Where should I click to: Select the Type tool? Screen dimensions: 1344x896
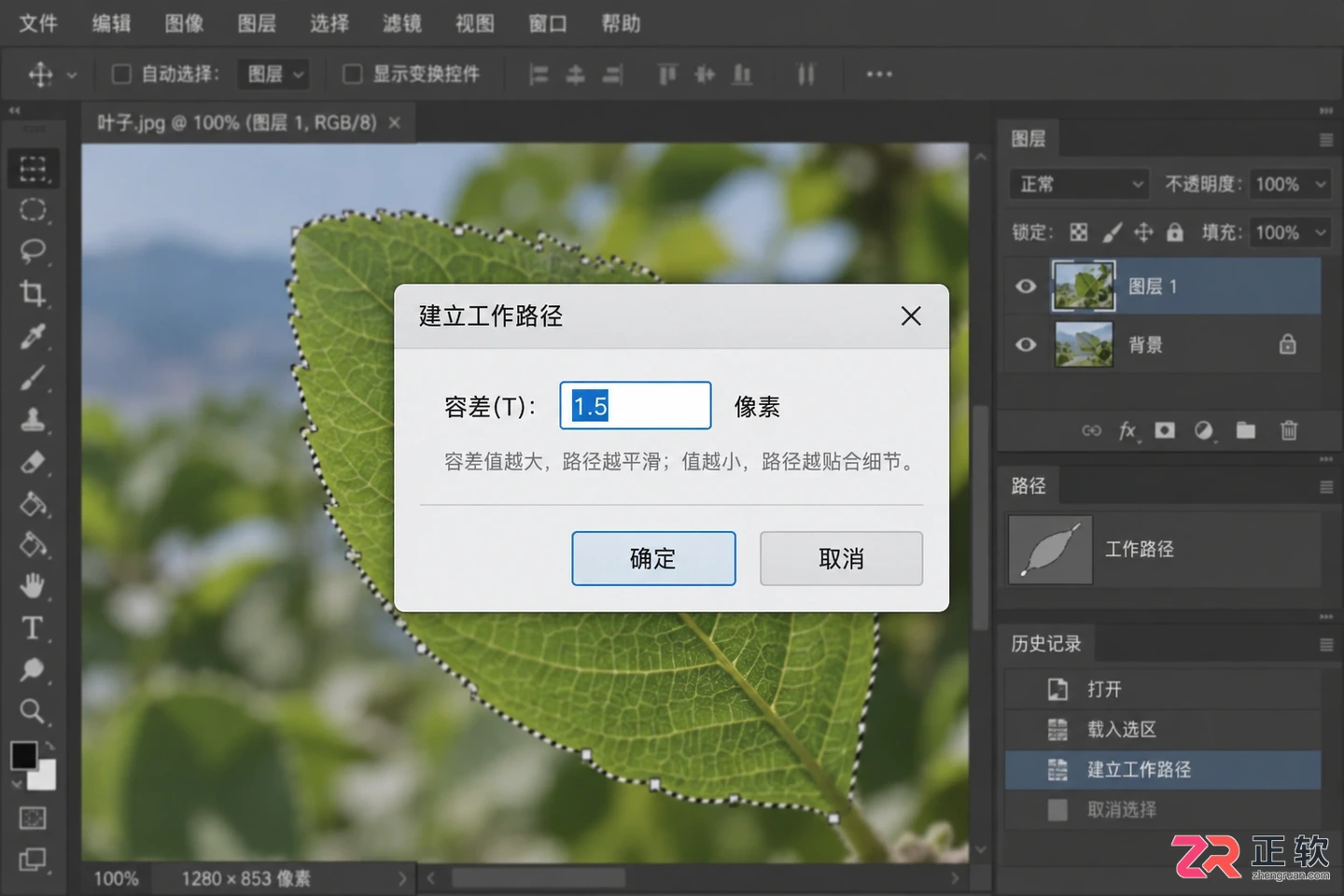pos(33,628)
